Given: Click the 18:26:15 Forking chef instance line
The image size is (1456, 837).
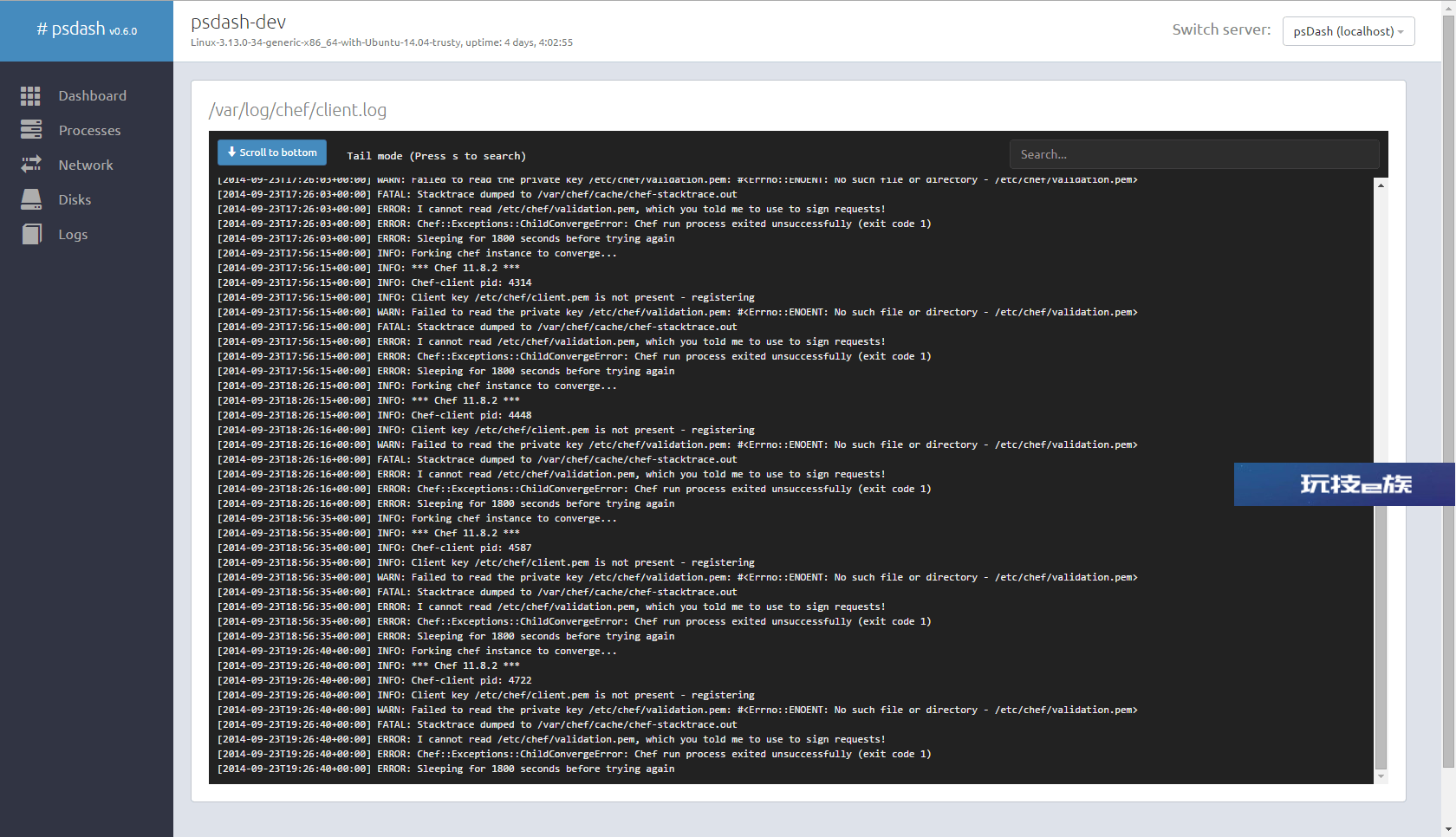Looking at the screenshot, I should [417, 386].
